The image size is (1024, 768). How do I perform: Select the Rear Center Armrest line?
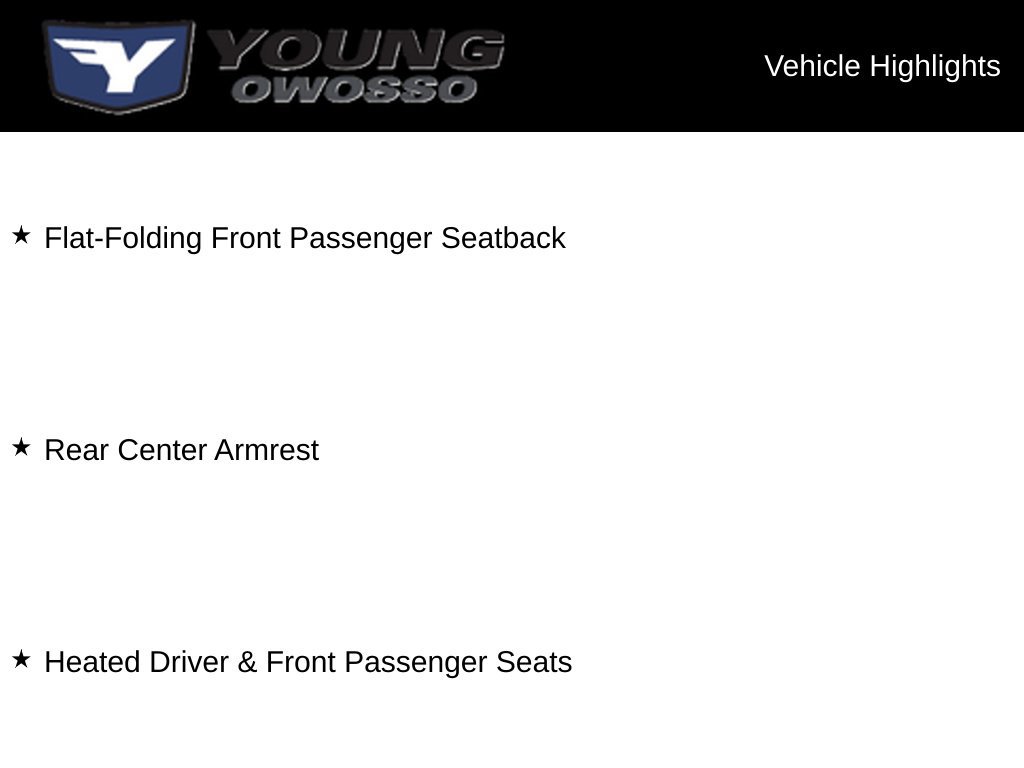182,450
